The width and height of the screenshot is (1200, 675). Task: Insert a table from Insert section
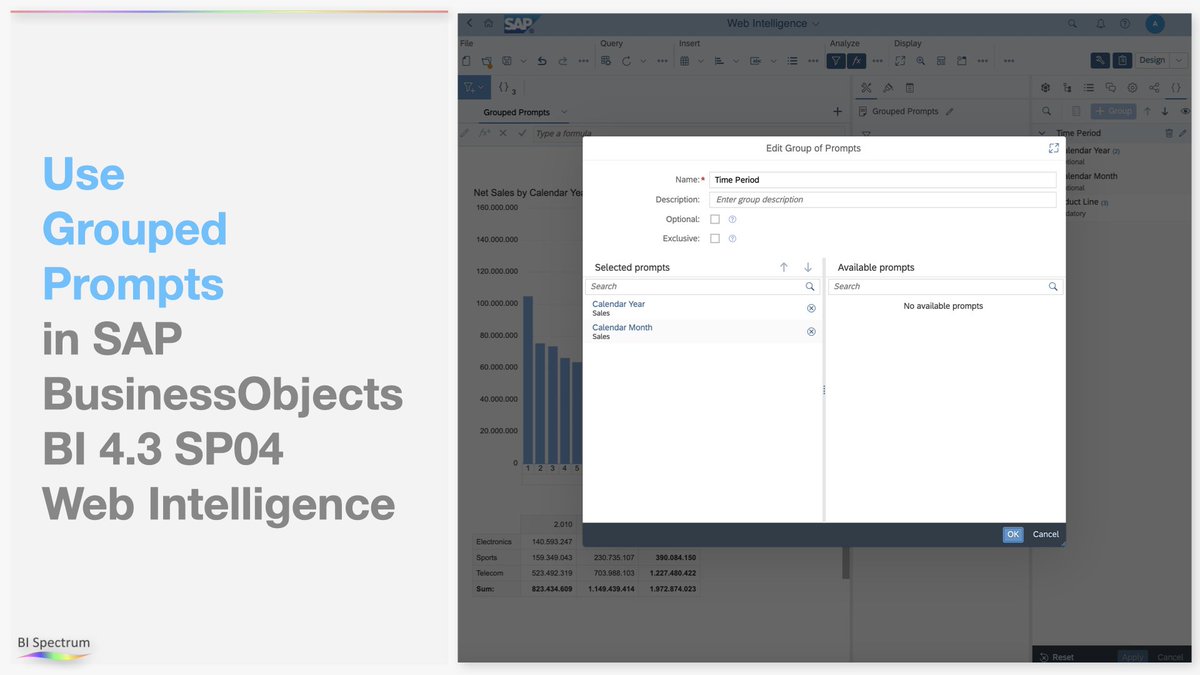tap(685, 61)
